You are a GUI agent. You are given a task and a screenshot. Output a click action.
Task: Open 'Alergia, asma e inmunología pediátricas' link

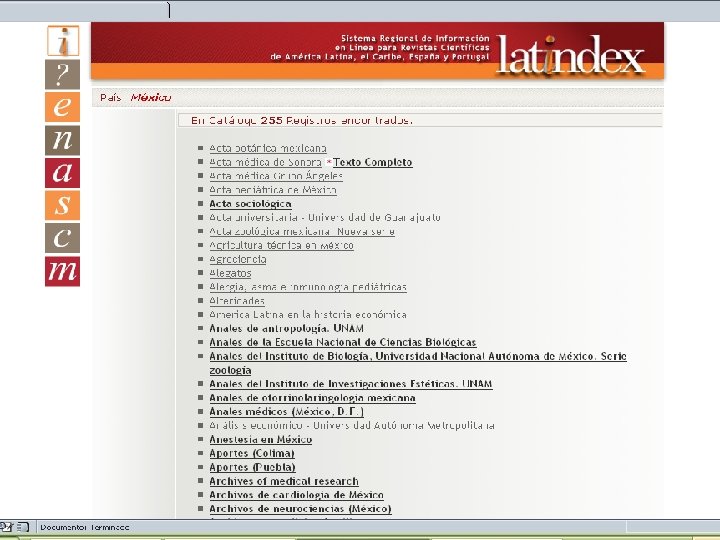pyautogui.click(x=308, y=287)
